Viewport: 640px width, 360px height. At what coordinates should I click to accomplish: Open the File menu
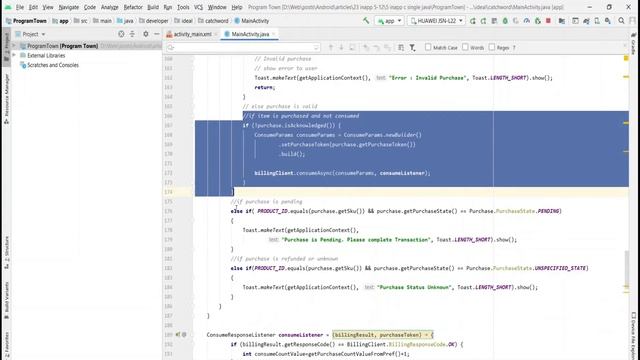click(x=20, y=7)
